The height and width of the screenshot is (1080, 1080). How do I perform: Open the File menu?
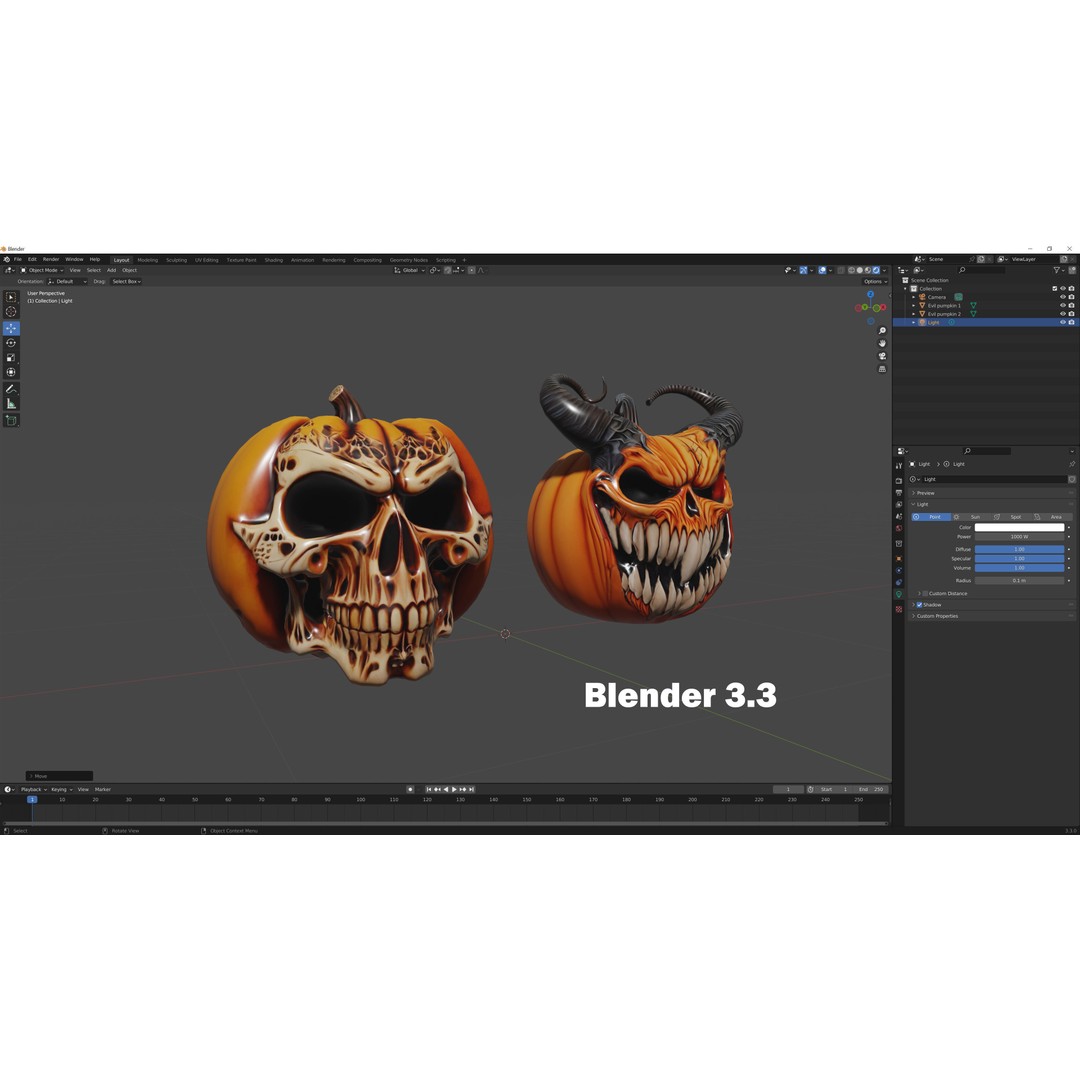coord(18,260)
